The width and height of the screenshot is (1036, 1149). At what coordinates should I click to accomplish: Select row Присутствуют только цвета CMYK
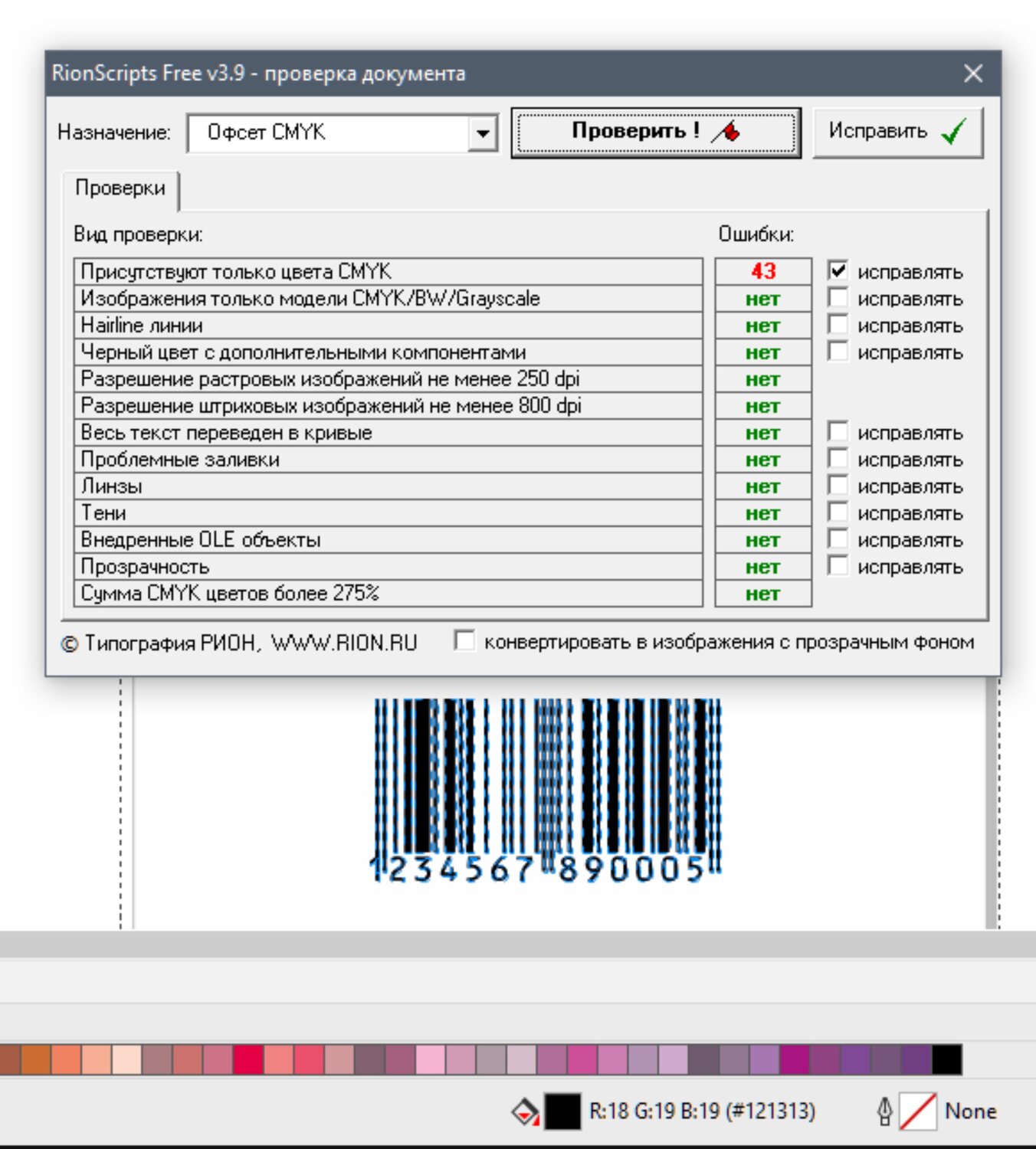tap(388, 272)
